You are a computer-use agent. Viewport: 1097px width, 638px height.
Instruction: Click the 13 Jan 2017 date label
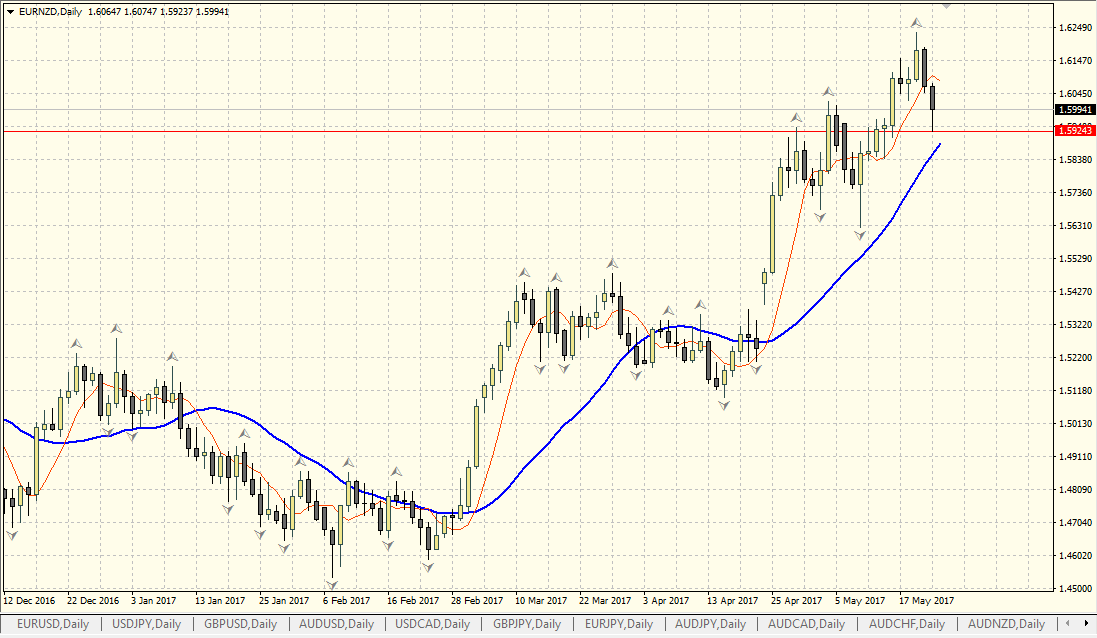[220, 600]
